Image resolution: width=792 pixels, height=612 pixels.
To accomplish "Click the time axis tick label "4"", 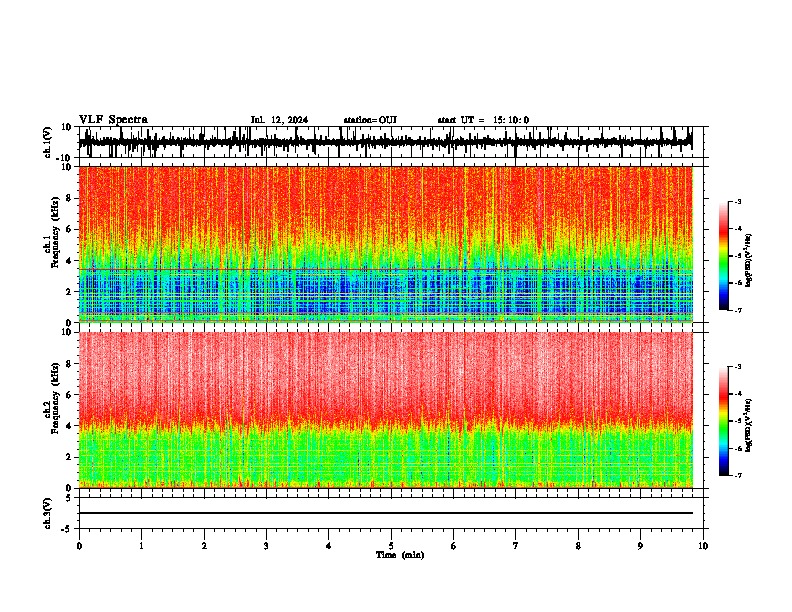I will pyautogui.click(x=329, y=546).
